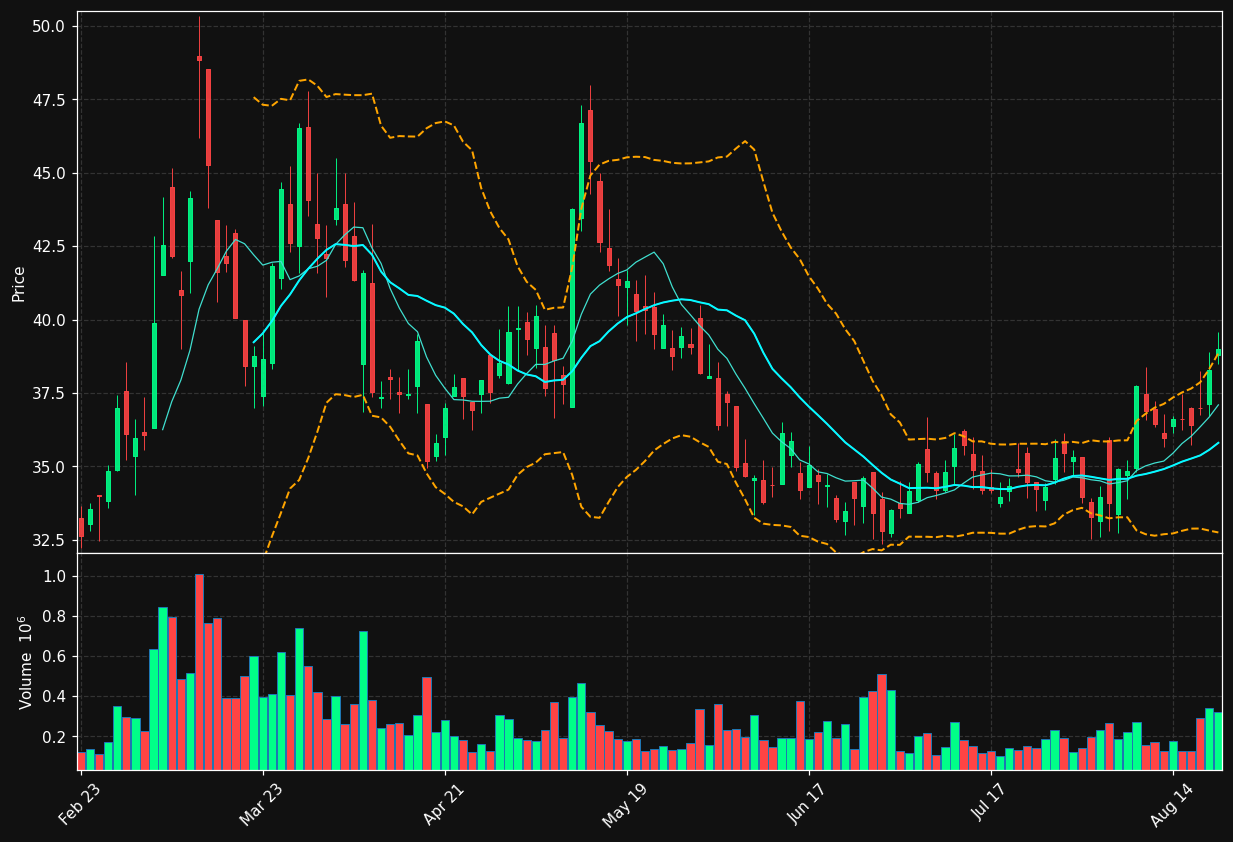Click the 1.0 volume axis value

[55, 577]
